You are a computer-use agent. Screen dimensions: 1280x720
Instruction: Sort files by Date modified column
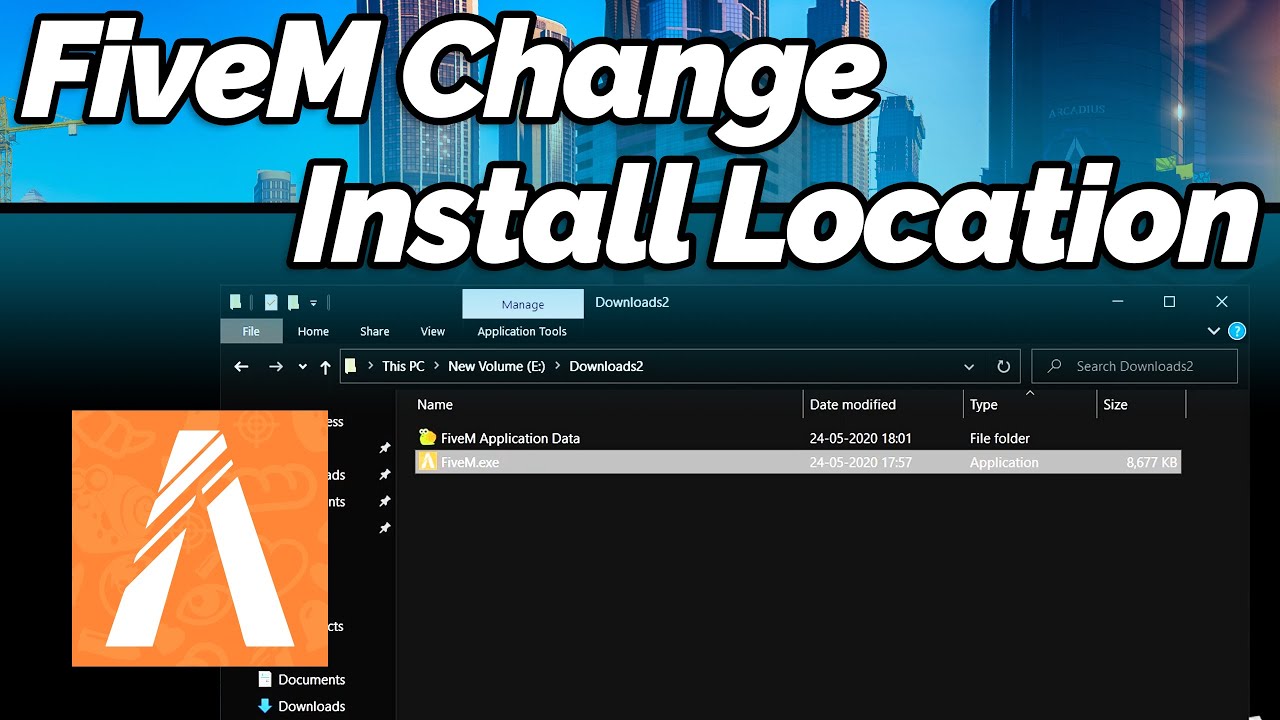pos(853,405)
